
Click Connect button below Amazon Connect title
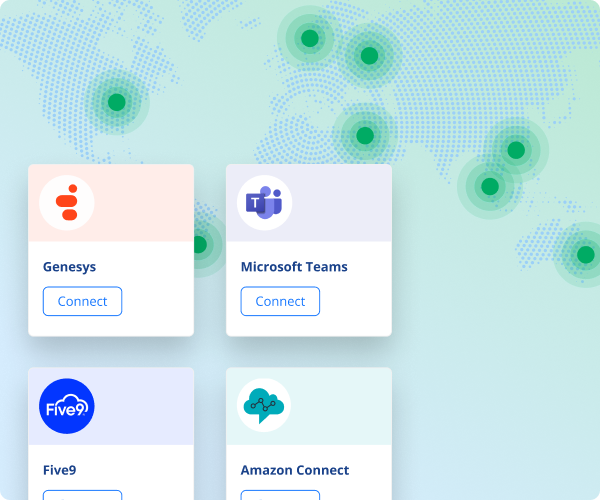280,494
